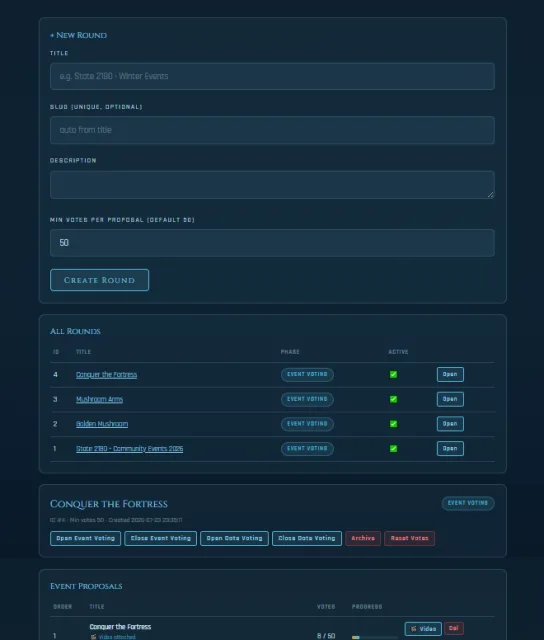Image resolution: width=544 pixels, height=640 pixels.
Task: Open the Conquer the Fortress round link
Action: click(106, 375)
